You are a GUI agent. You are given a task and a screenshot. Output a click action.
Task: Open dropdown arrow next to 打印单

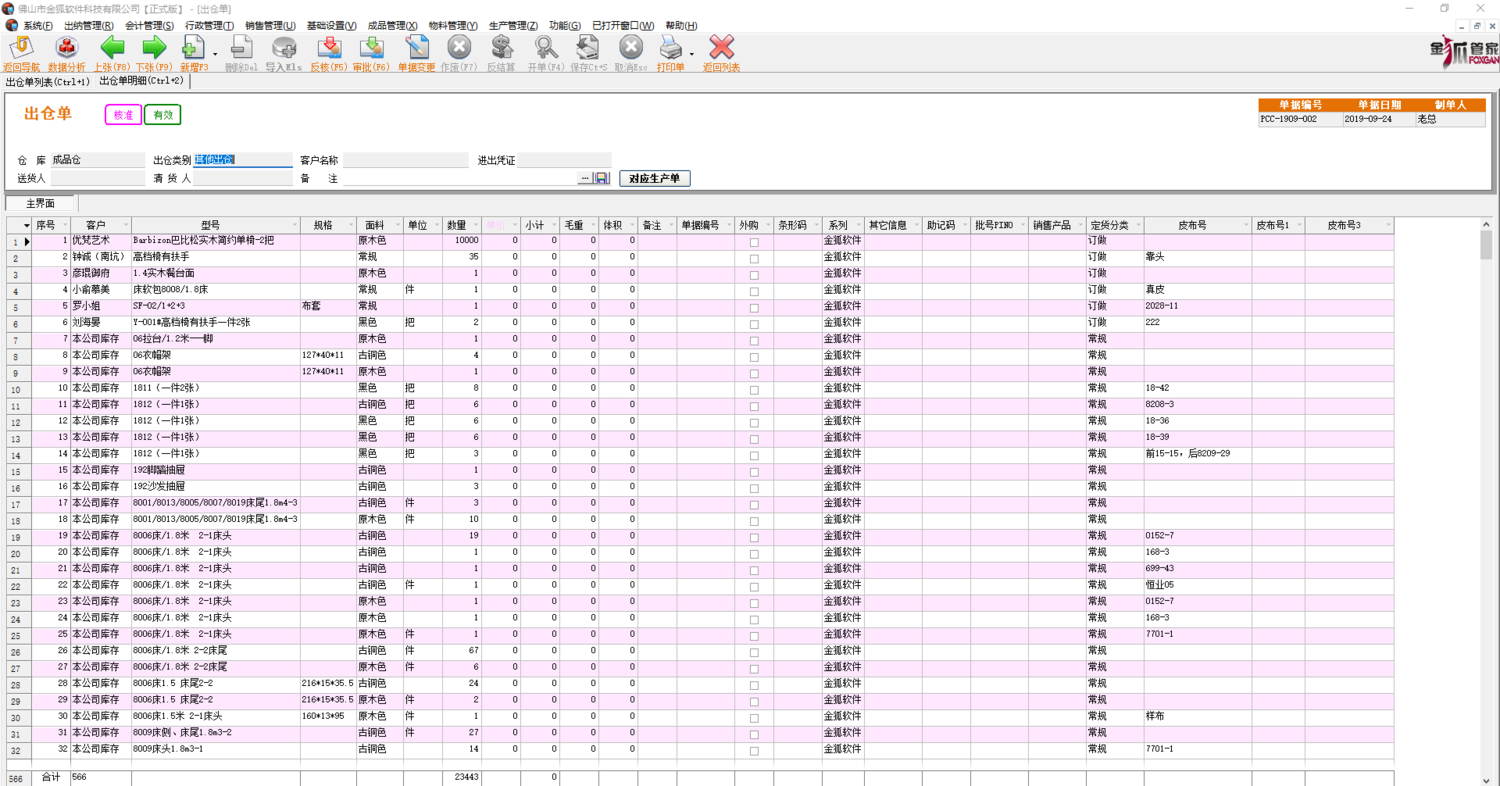pos(692,54)
